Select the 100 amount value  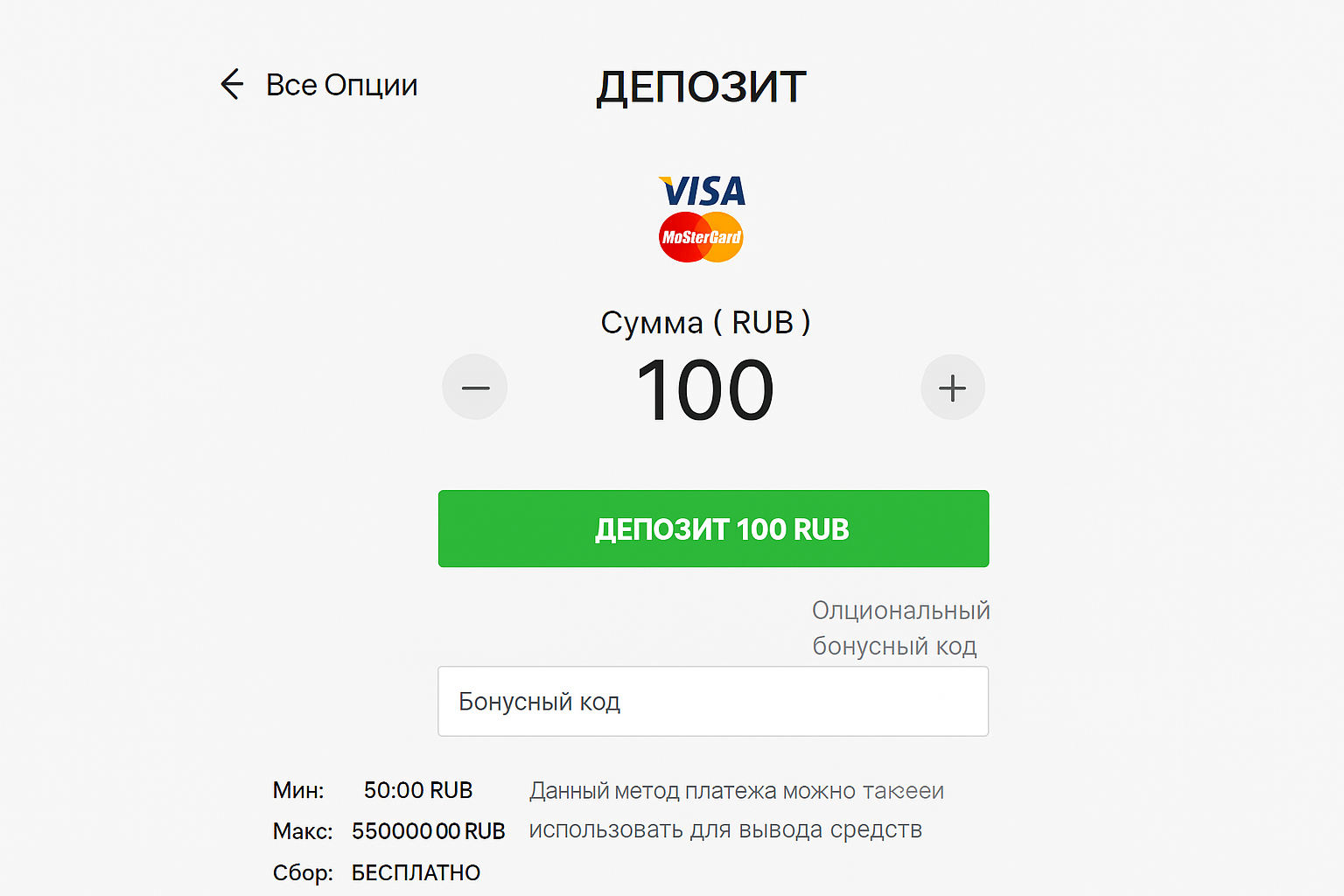click(705, 390)
